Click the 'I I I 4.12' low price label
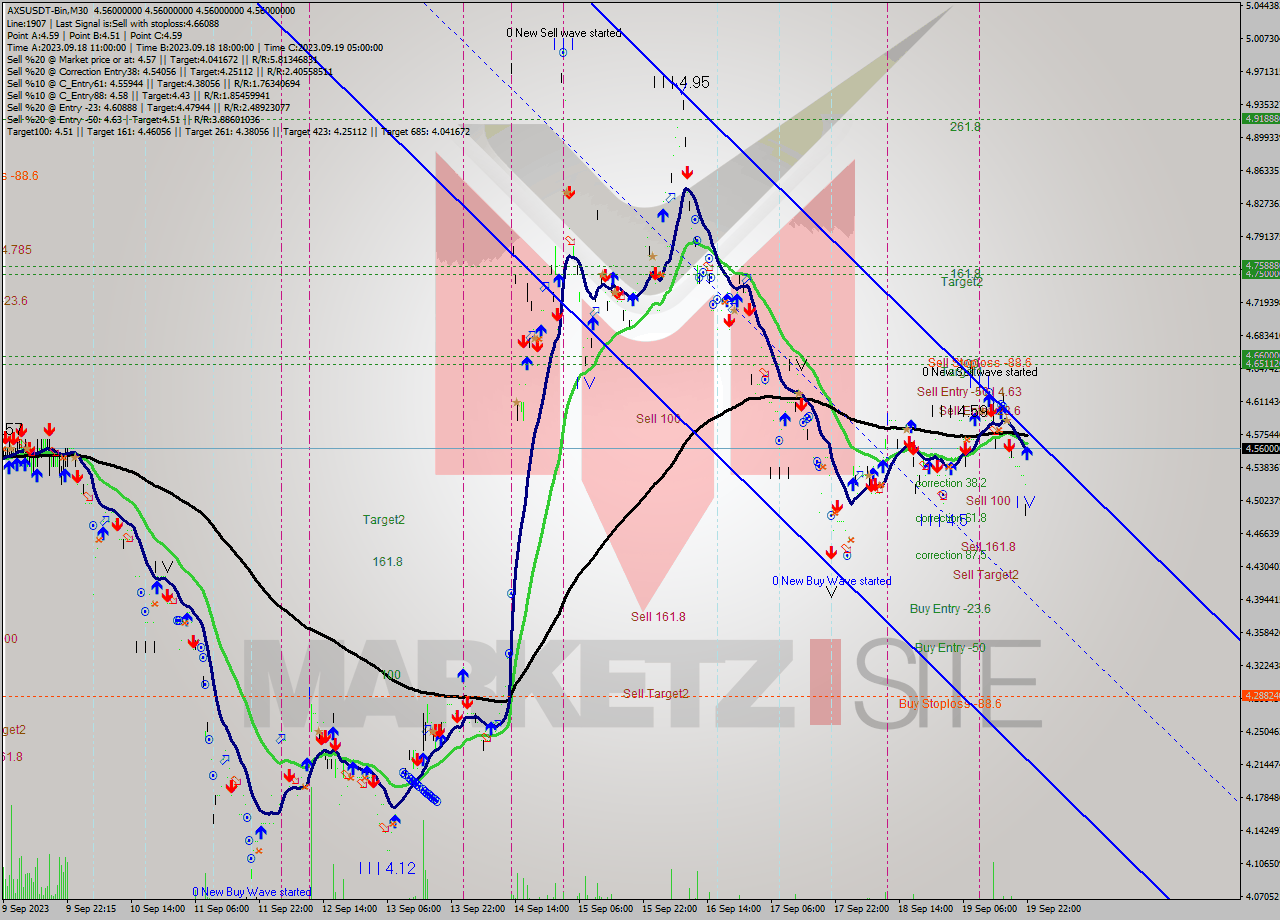This screenshot has height=920, width=1280. pos(386,868)
